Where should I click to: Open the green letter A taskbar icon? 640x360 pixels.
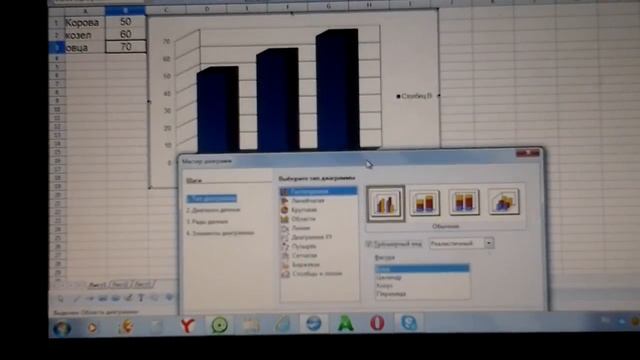click(x=346, y=324)
